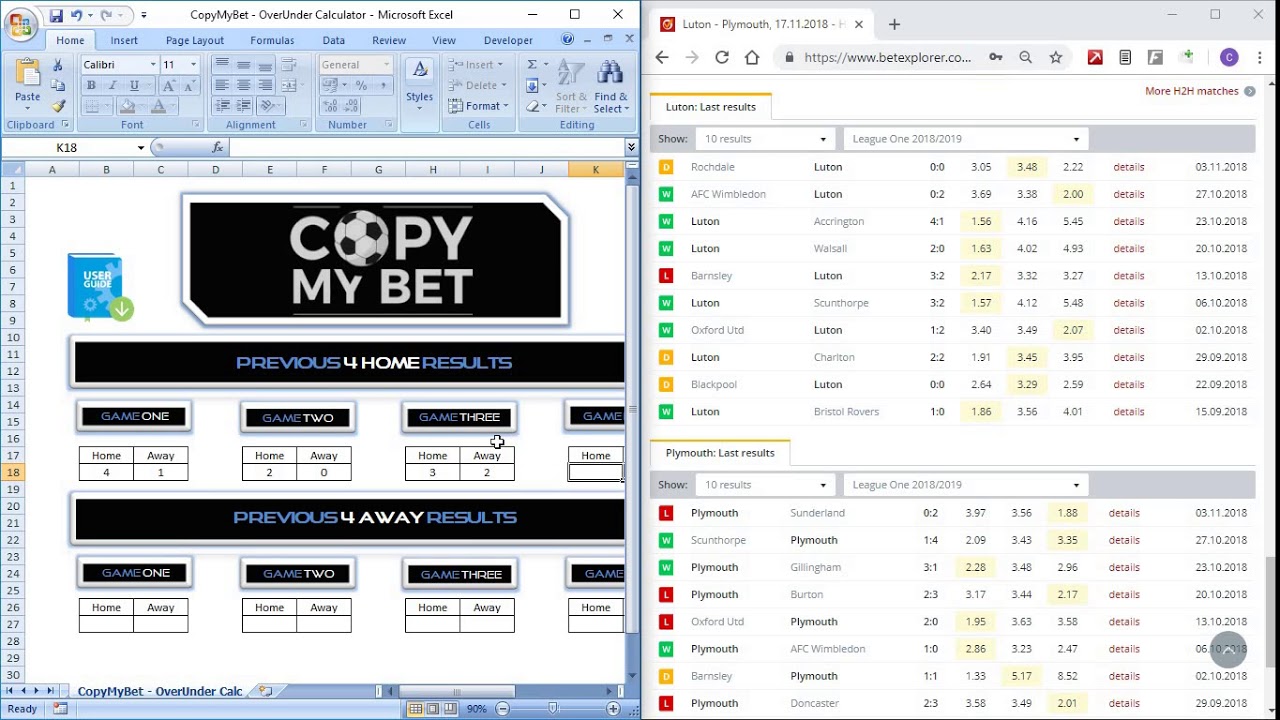Open the Font name Calibri dropdown
This screenshot has height=720, width=1280.
coord(153,65)
